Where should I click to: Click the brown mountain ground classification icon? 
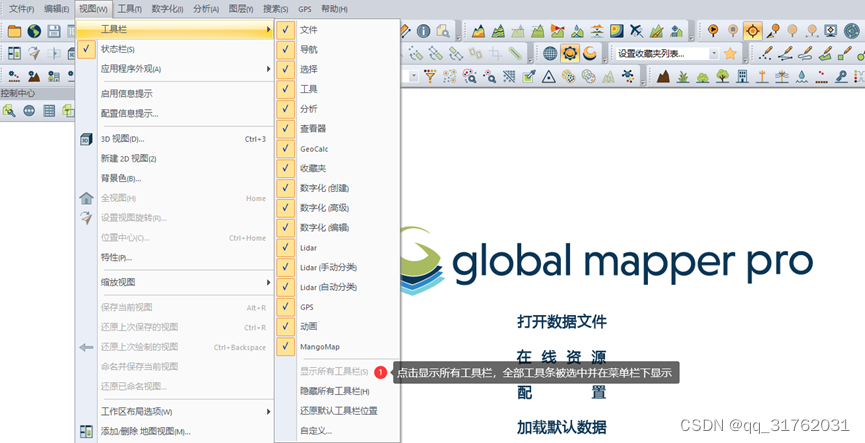[663, 76]
